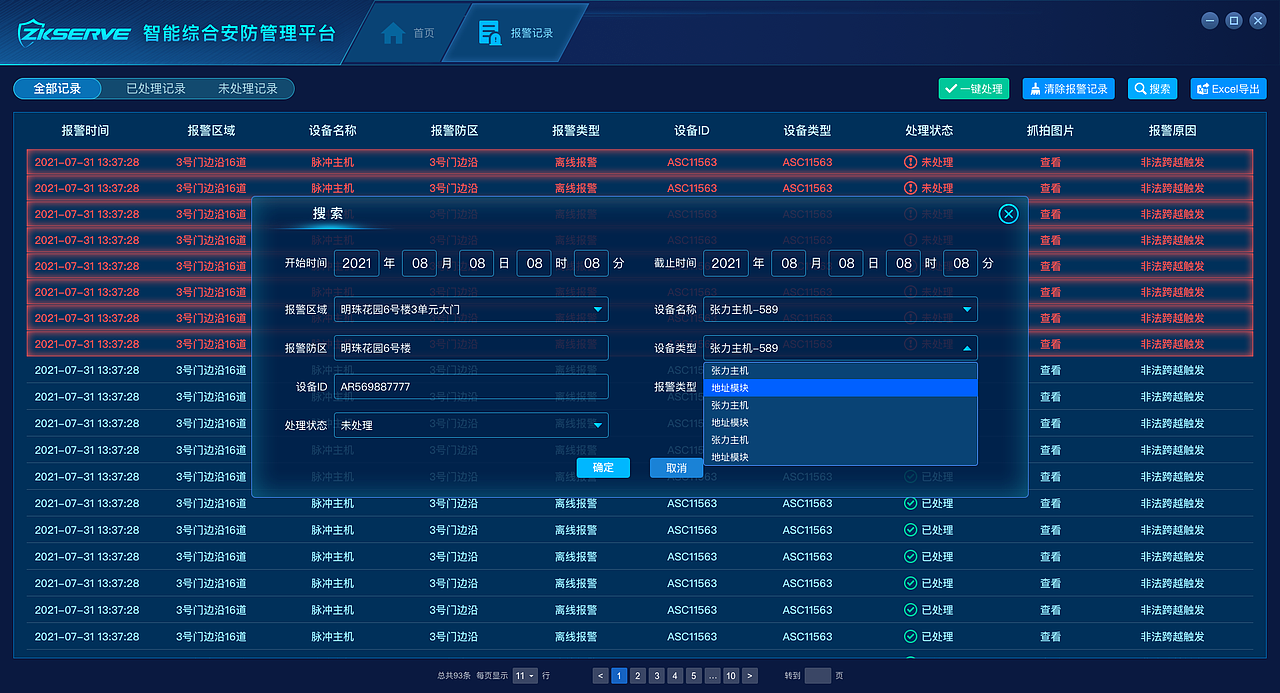Click the alarm record icon on 报警记录 tab
This screenshot has height=693, width=1280.
coord(489,31)
